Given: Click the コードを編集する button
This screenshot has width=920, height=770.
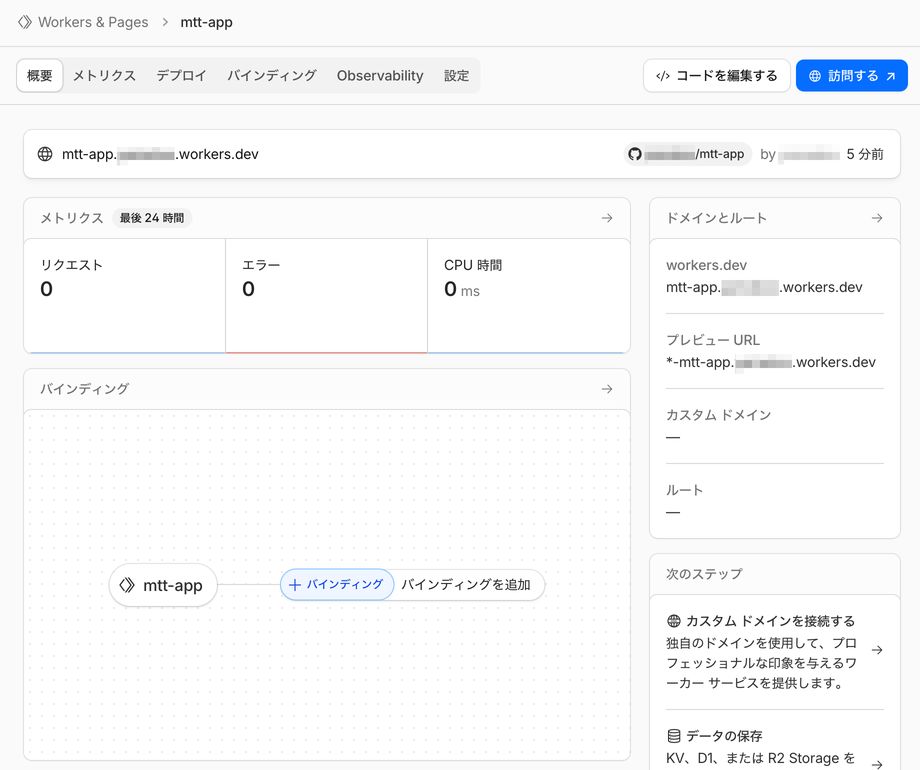Looking at the screenshot, I should point(716,76).
